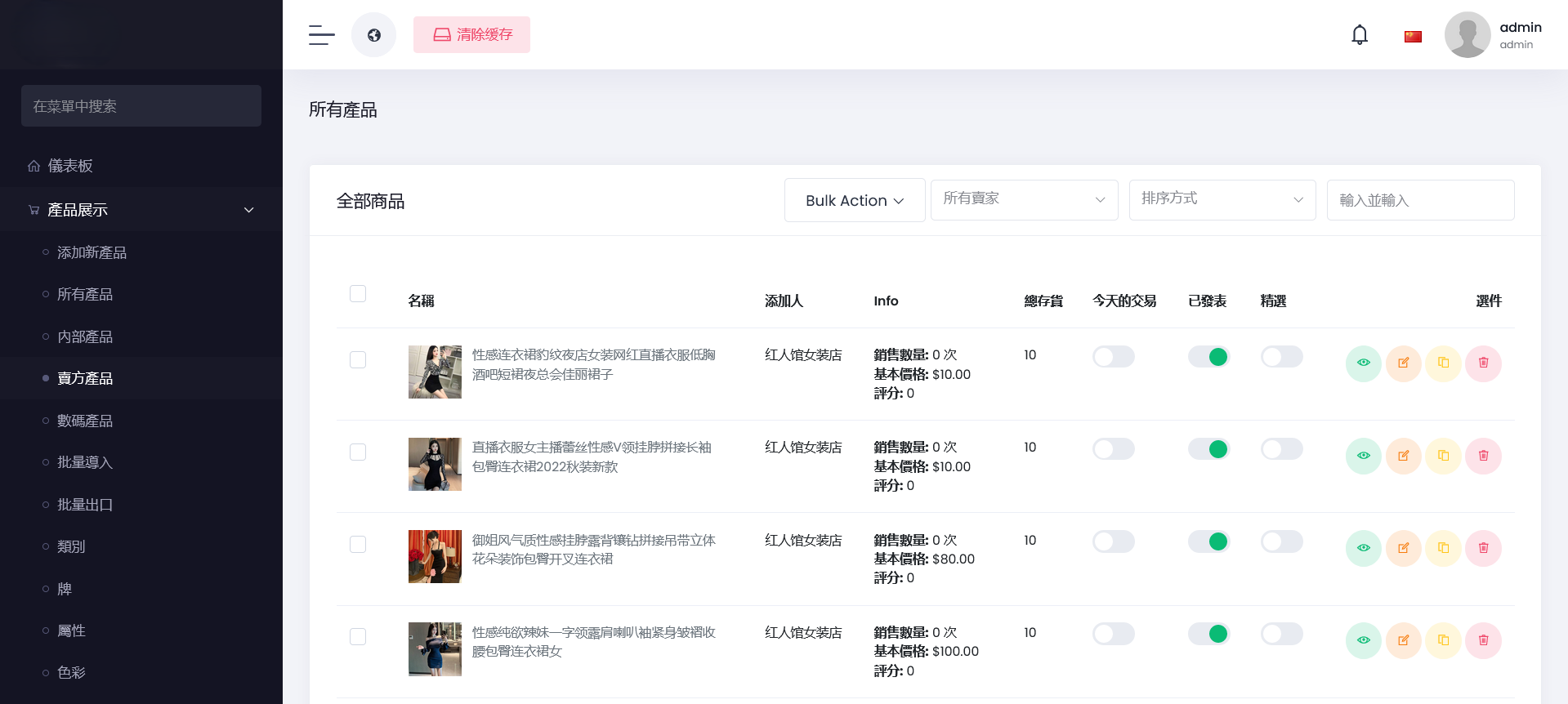Click the 清除缓存 clear cache button
This screenshot has height=704, width=1568.
(471, 35)
